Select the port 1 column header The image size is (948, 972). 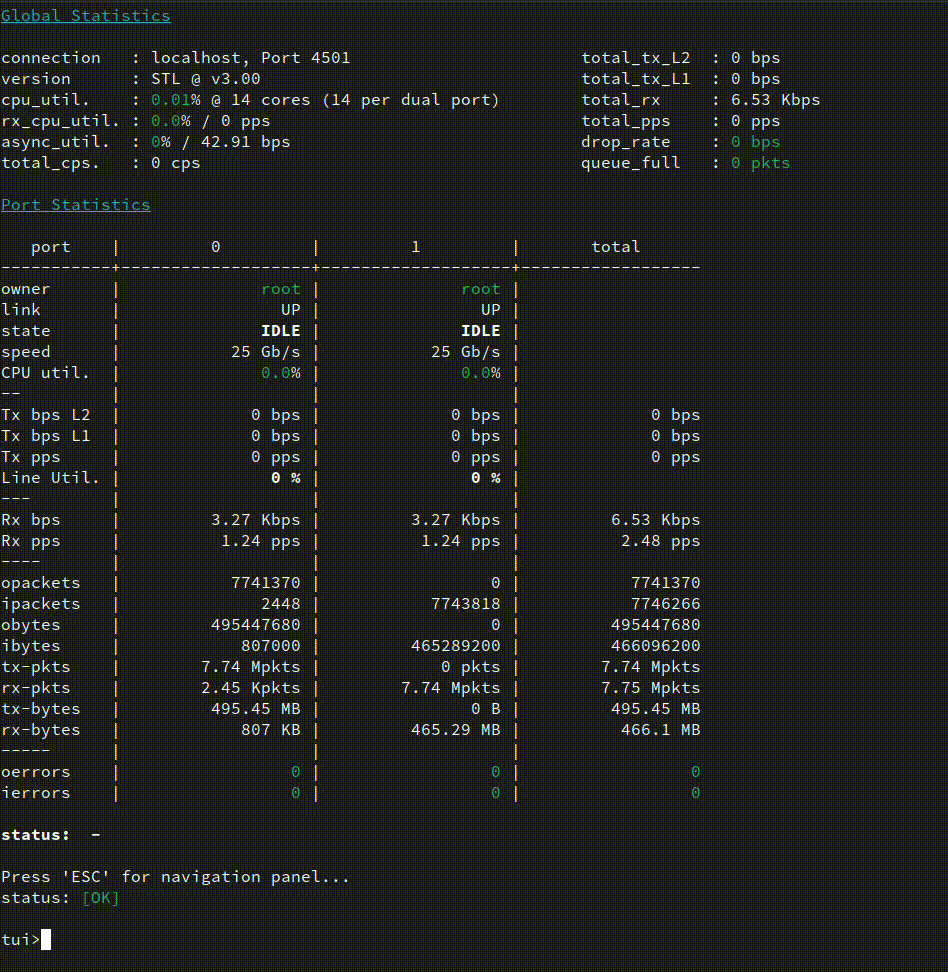coord(416,247)
